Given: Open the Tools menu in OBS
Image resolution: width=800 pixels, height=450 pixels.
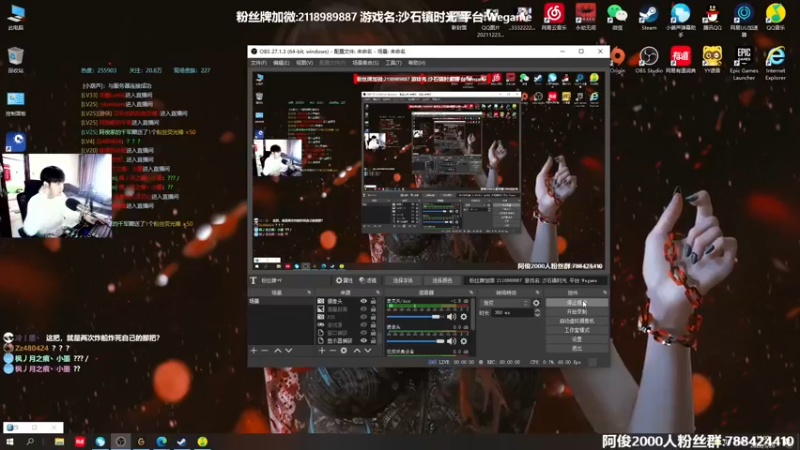Looking at the screenshot, I should [x=393, y=63].
